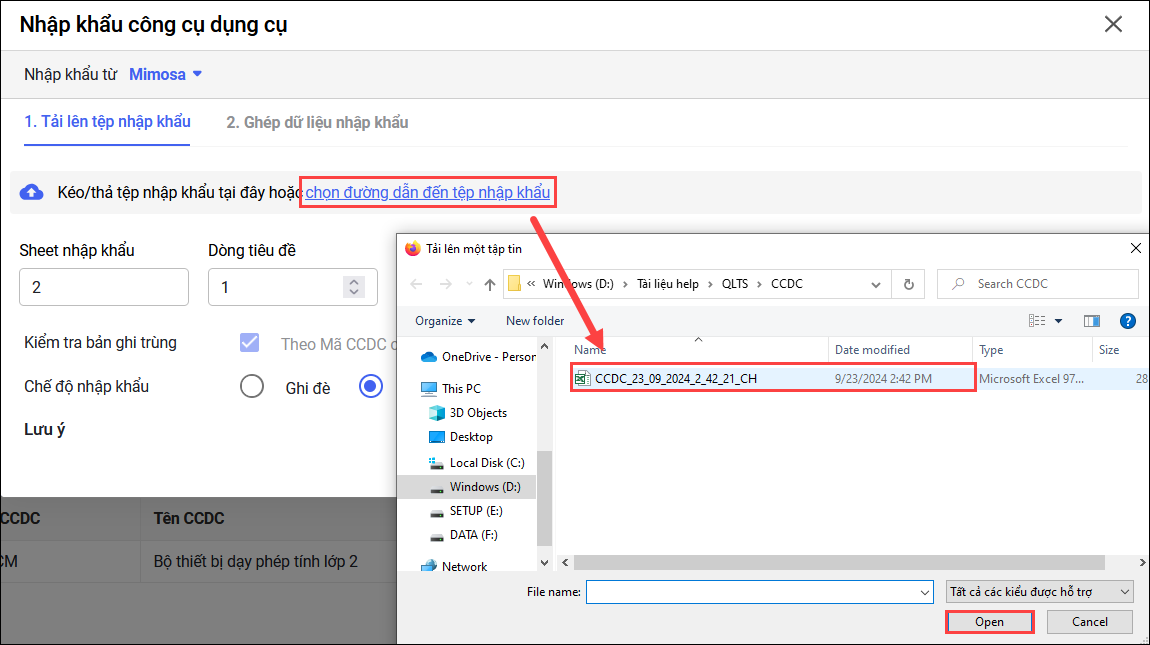1150x645 pixels.
Task: Toggle the Theo Mã CCDC checkbox
Action: point(249,343)
